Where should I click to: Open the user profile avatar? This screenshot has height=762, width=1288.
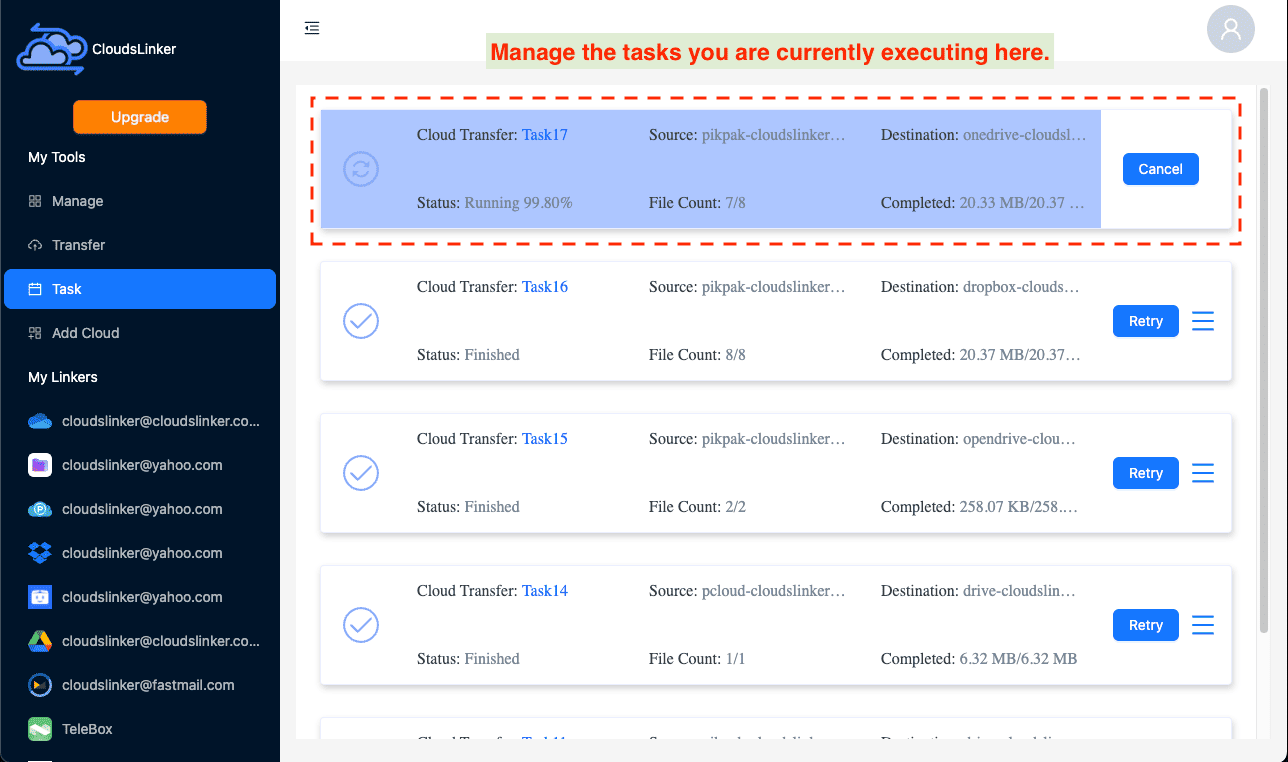tap(1231, 28)
